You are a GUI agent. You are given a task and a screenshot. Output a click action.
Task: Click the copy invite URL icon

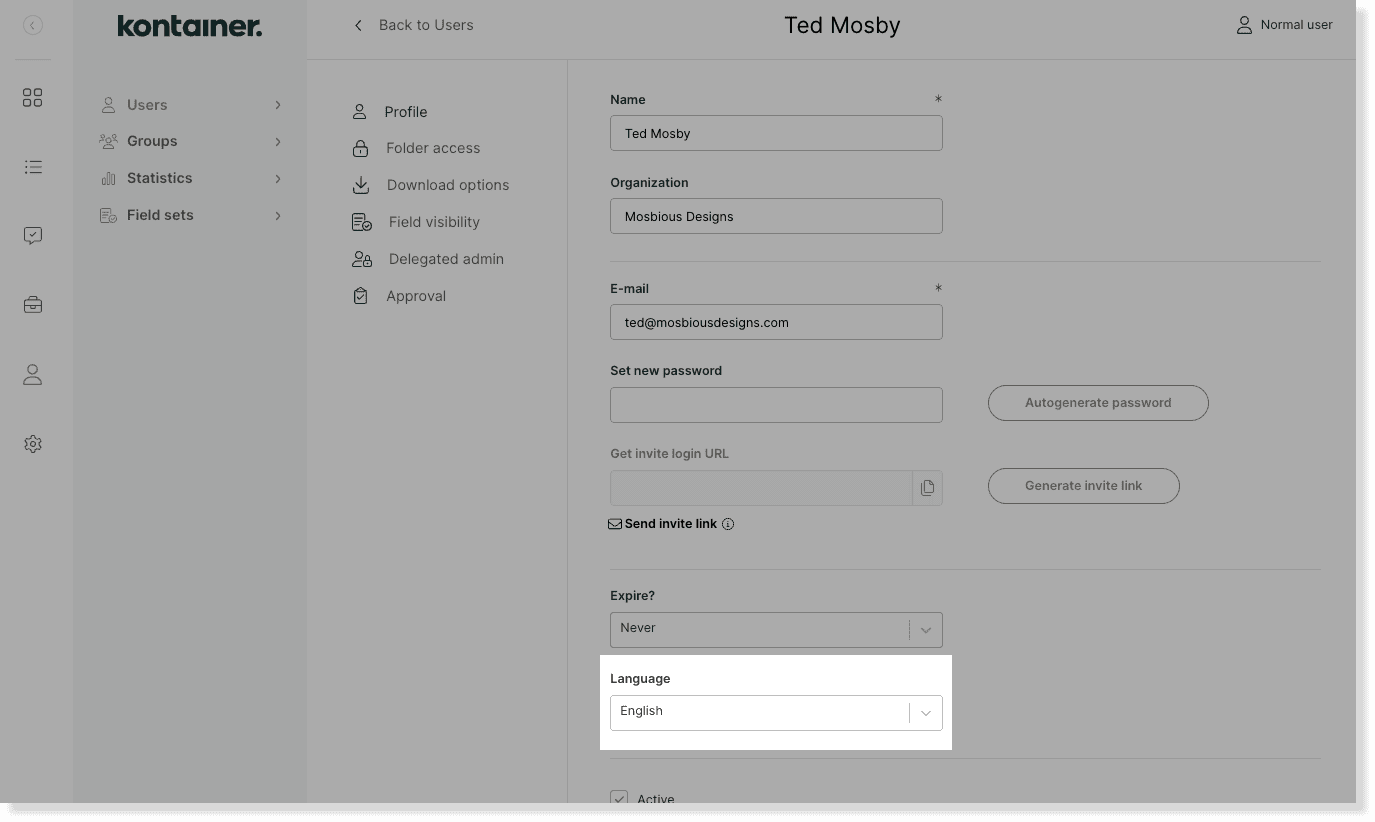[x=927, y=487]
